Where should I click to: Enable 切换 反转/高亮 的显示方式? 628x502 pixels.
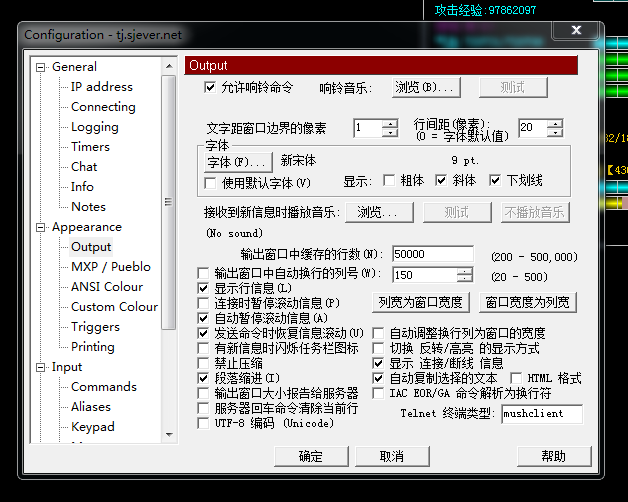[x=378, y=349]
